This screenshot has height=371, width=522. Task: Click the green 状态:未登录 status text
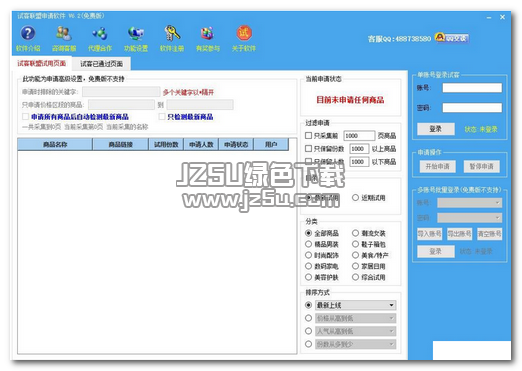coord(481,129)
